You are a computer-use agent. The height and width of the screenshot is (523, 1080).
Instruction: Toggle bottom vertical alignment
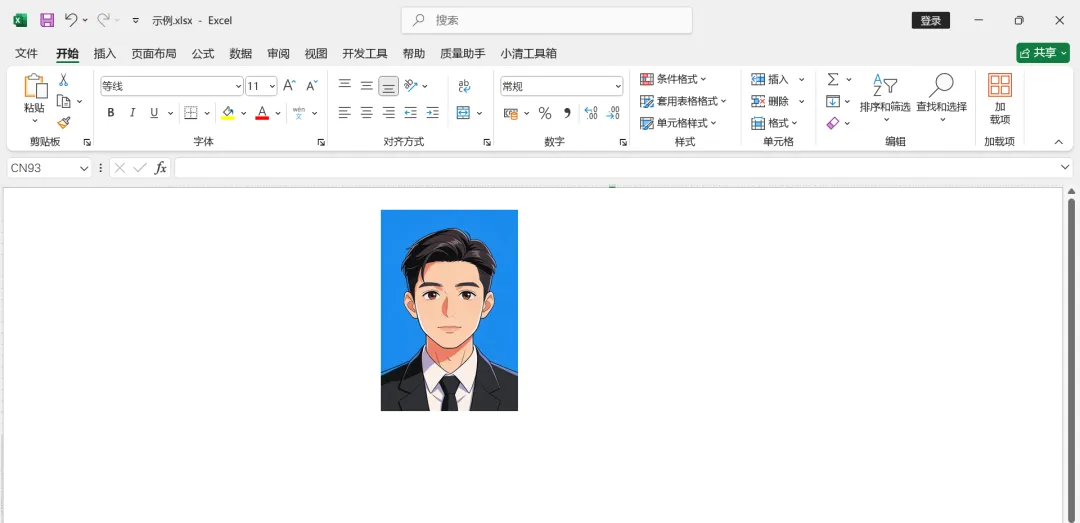[388, 85]
